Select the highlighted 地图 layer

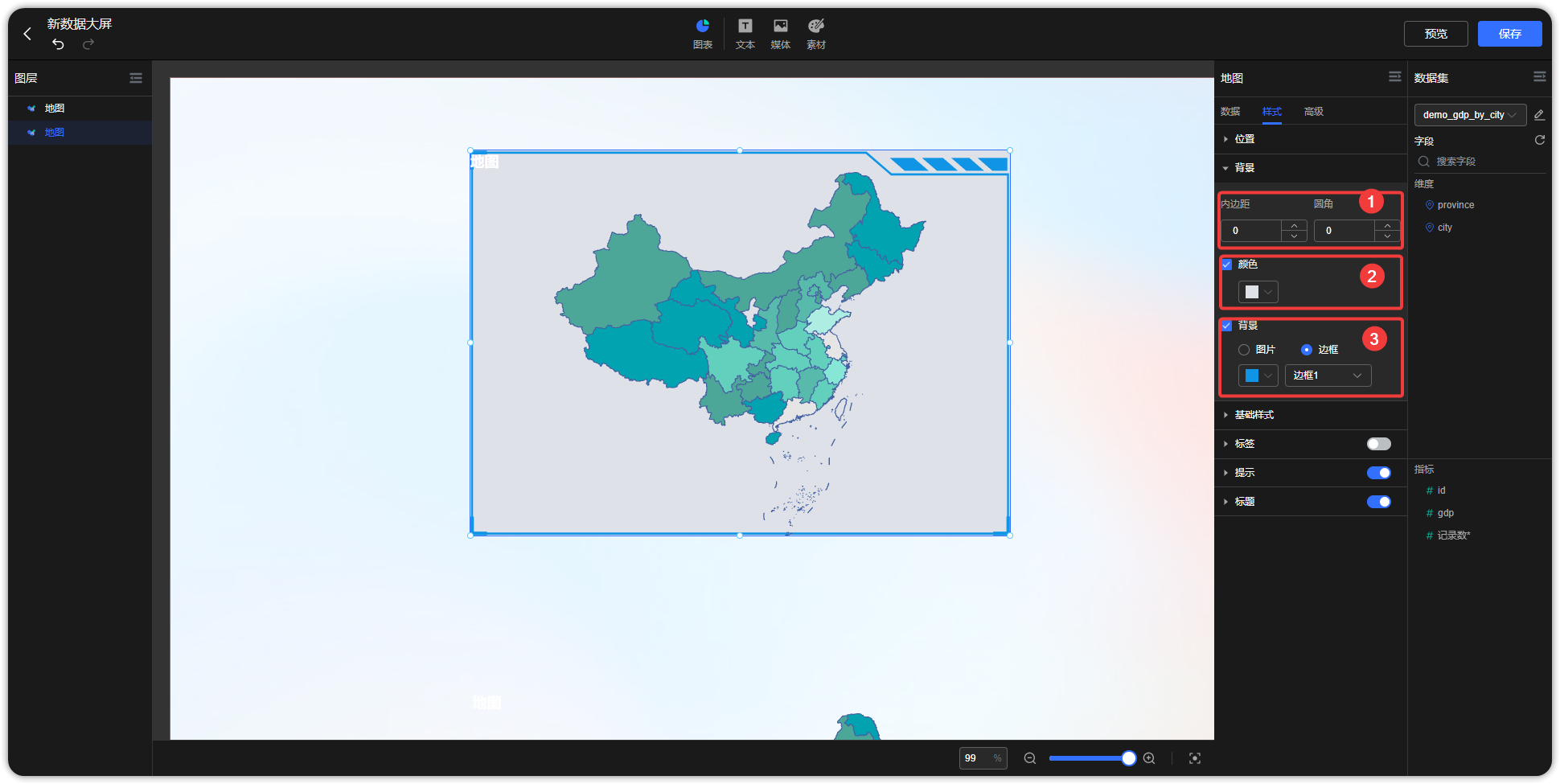pyautogui.click(x=80, y=133)
